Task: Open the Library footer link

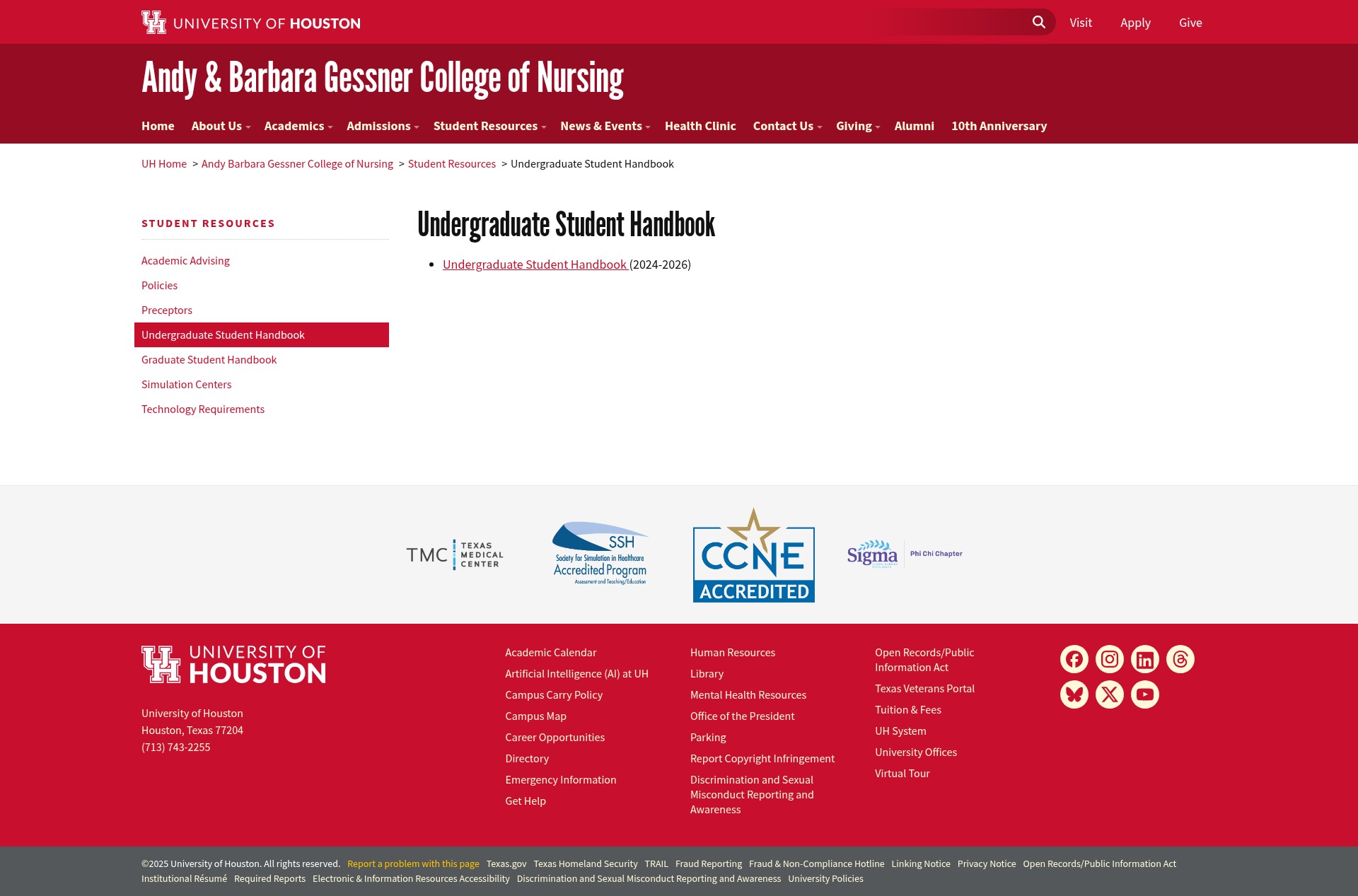Action: tap(707, 674)
